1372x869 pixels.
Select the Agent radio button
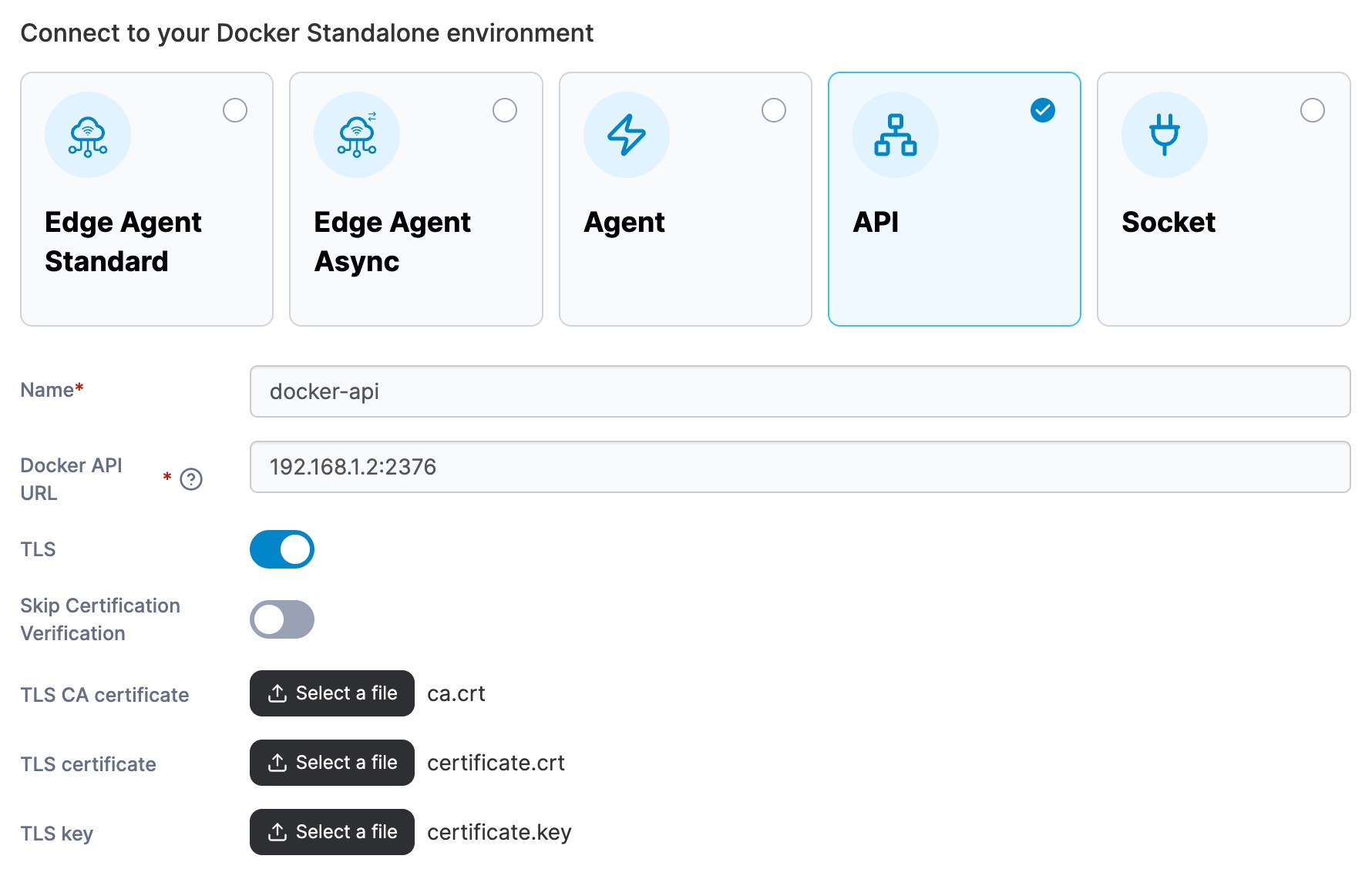pos(774,110)
